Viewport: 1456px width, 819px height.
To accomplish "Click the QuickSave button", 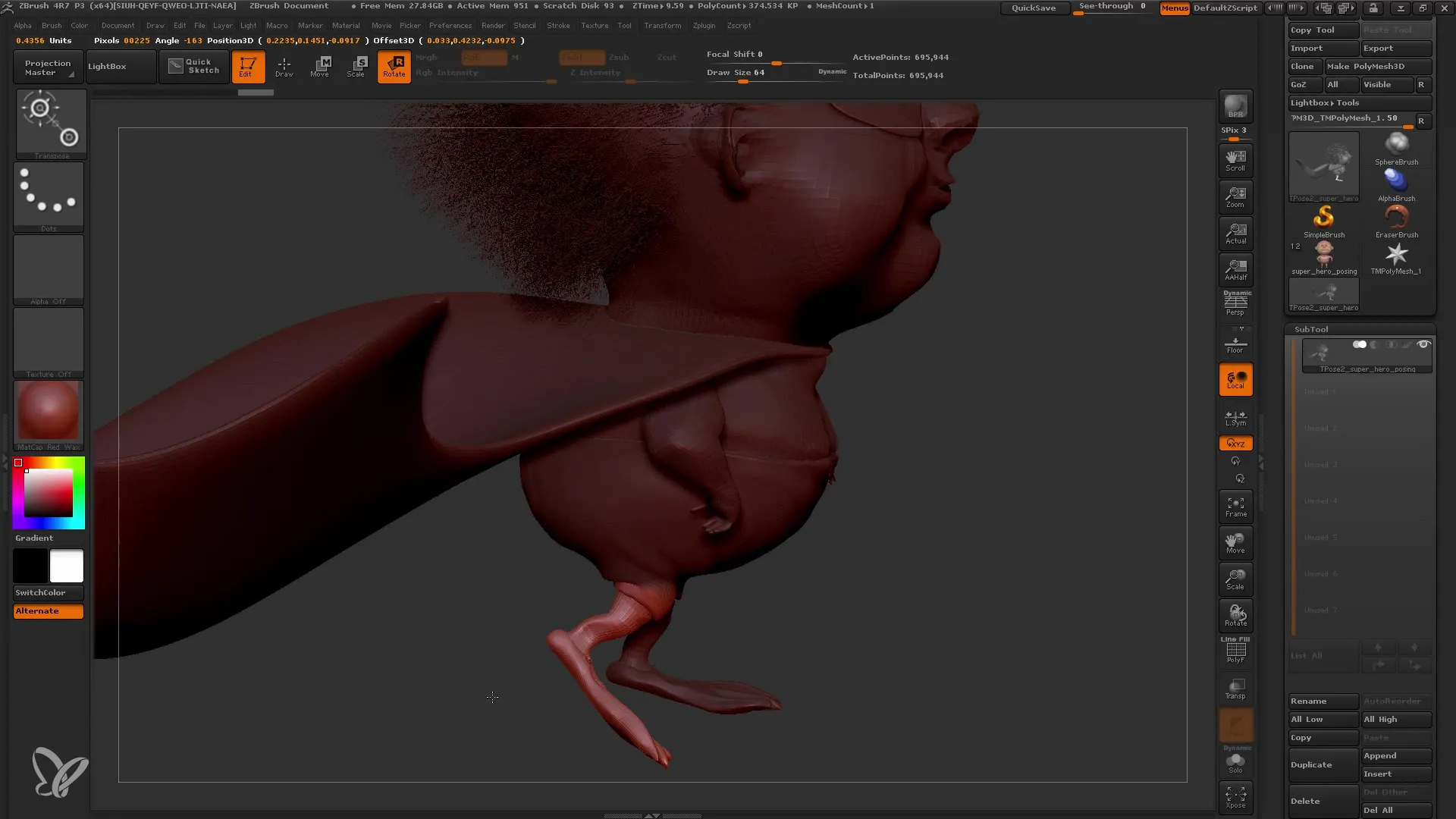I will pyautogui.click(x=1032, y=7).
